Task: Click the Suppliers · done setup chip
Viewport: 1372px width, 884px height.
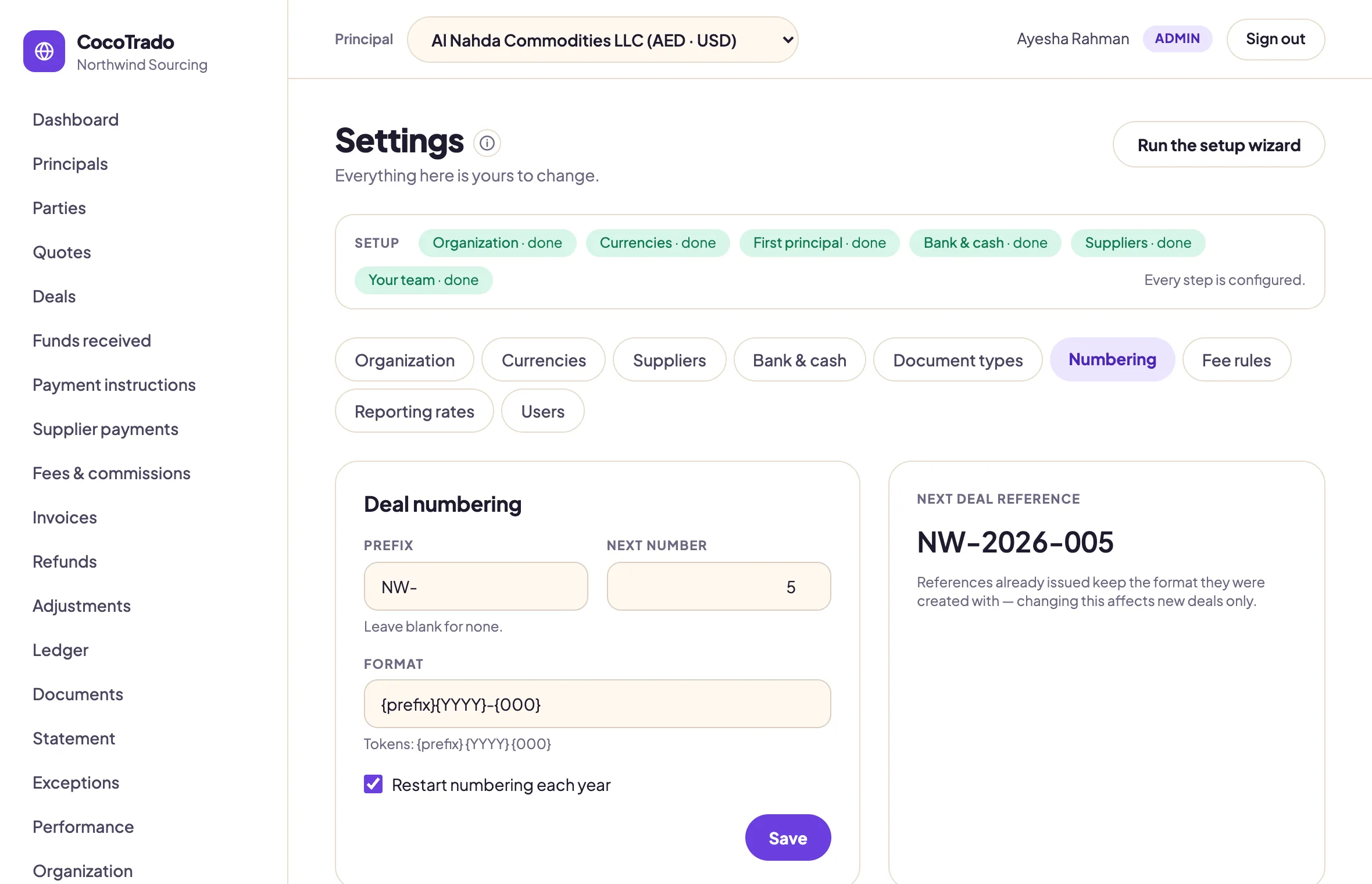Action: [x=1138, y=243]
